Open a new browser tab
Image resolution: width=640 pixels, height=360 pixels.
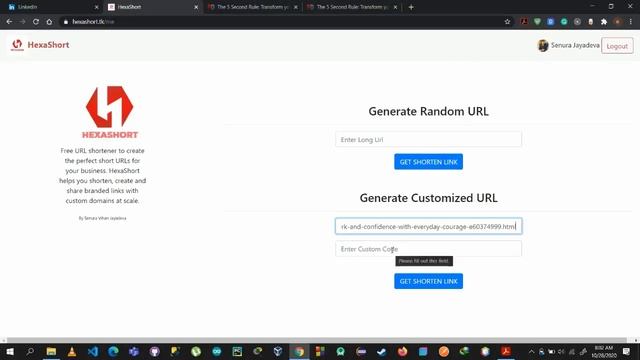pos(411,7)
